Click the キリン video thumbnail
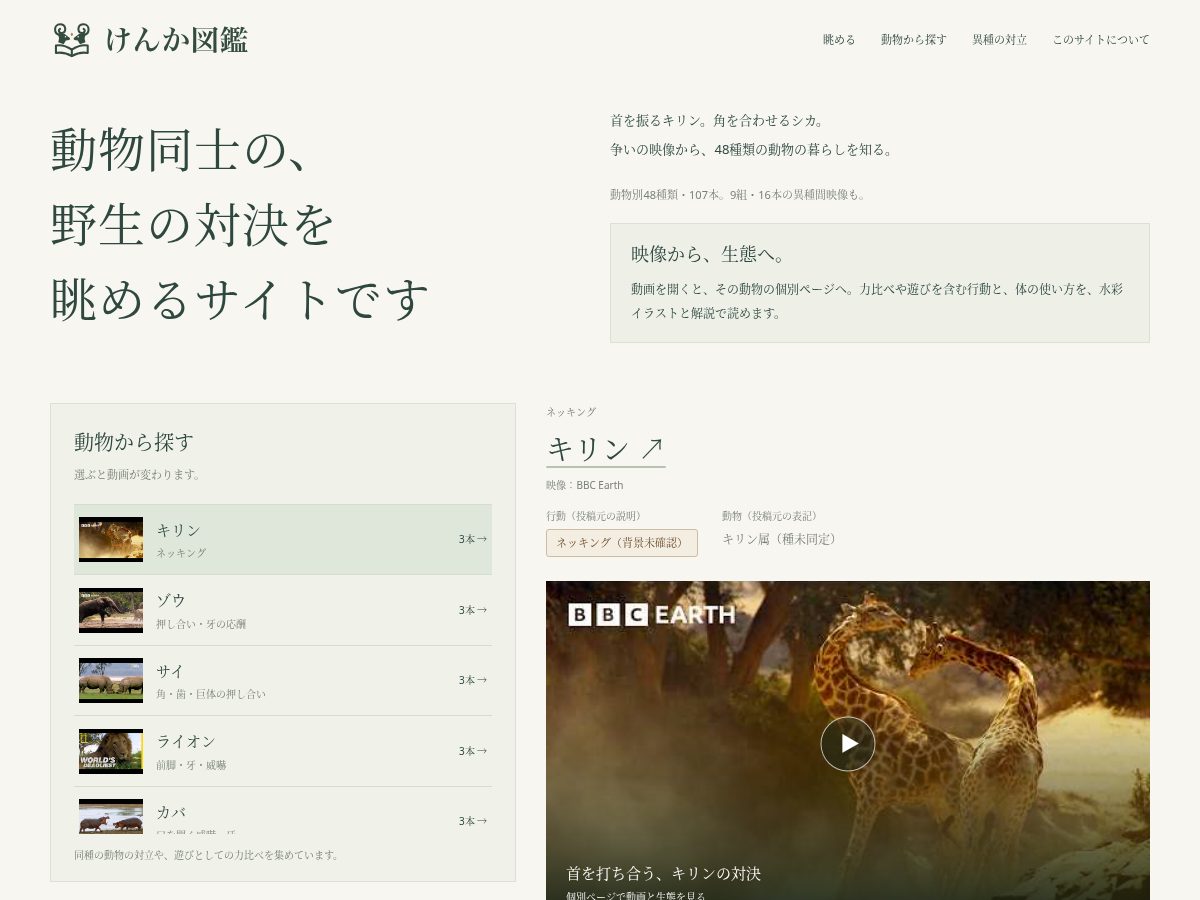 pos(111,539)
